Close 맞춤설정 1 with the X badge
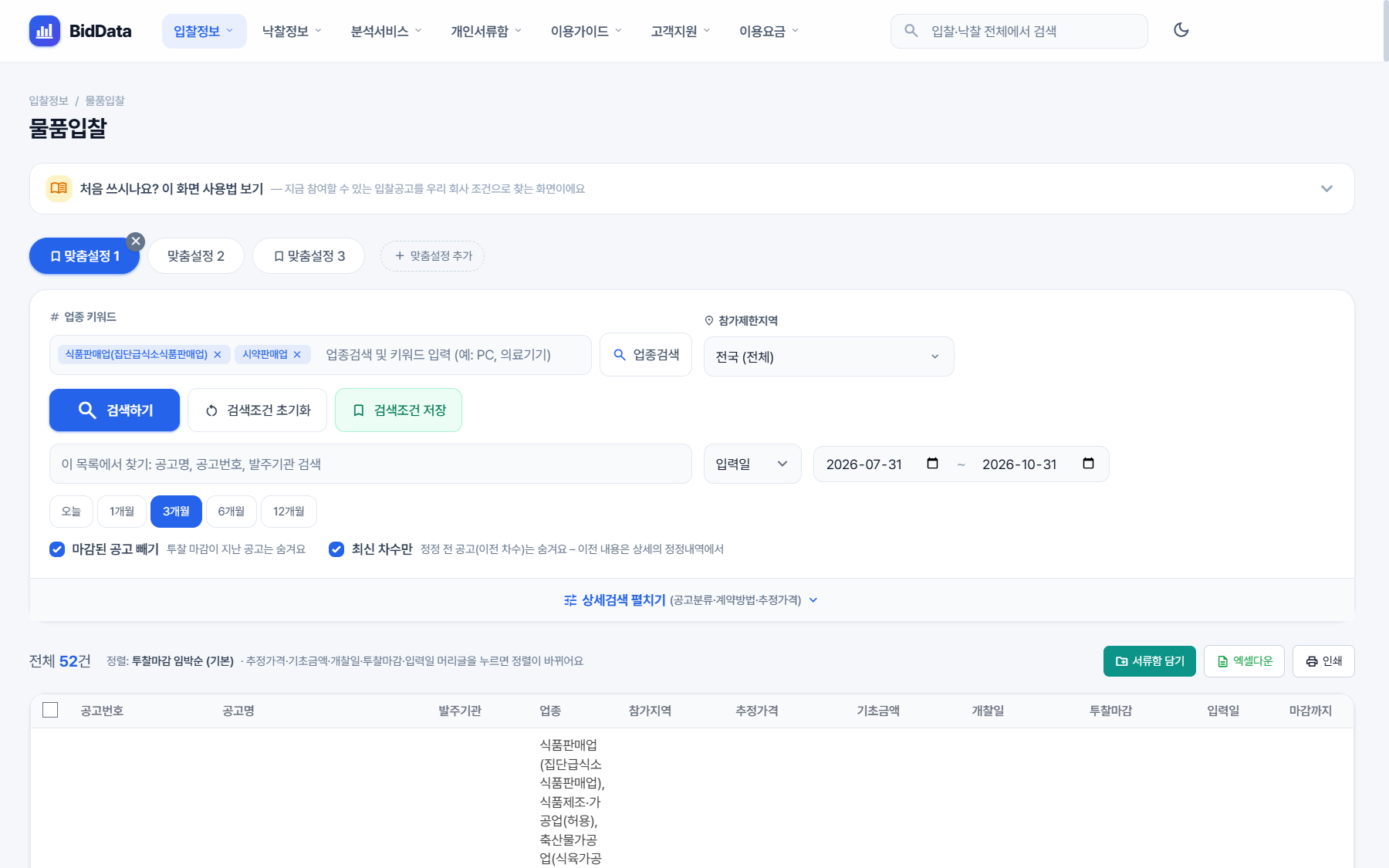 136,241
